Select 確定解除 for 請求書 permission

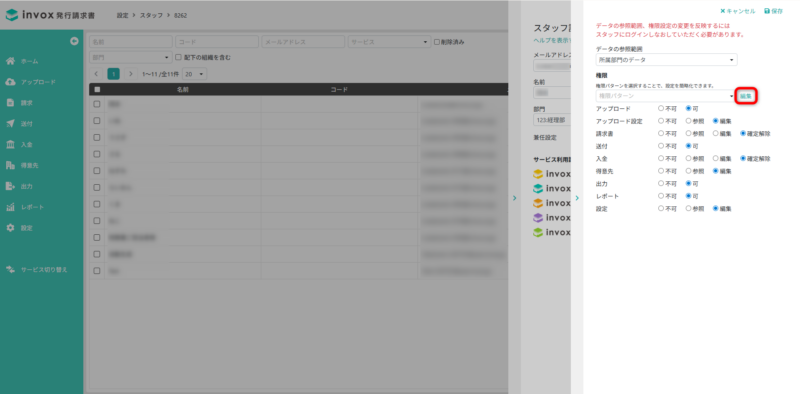(x=743, y=134)
